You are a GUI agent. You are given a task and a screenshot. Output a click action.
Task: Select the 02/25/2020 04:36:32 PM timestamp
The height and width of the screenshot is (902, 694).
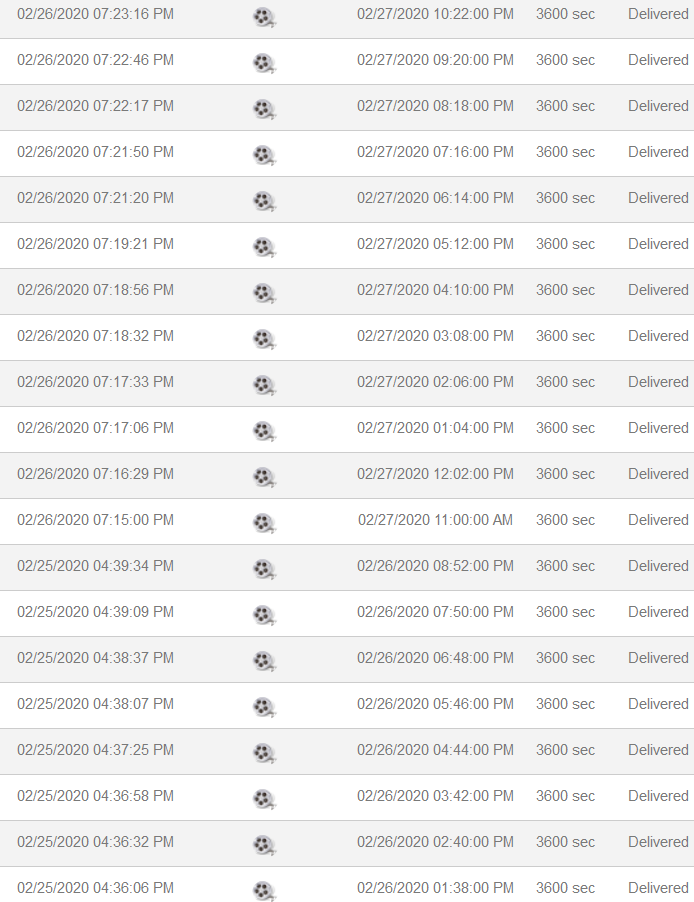95,842
